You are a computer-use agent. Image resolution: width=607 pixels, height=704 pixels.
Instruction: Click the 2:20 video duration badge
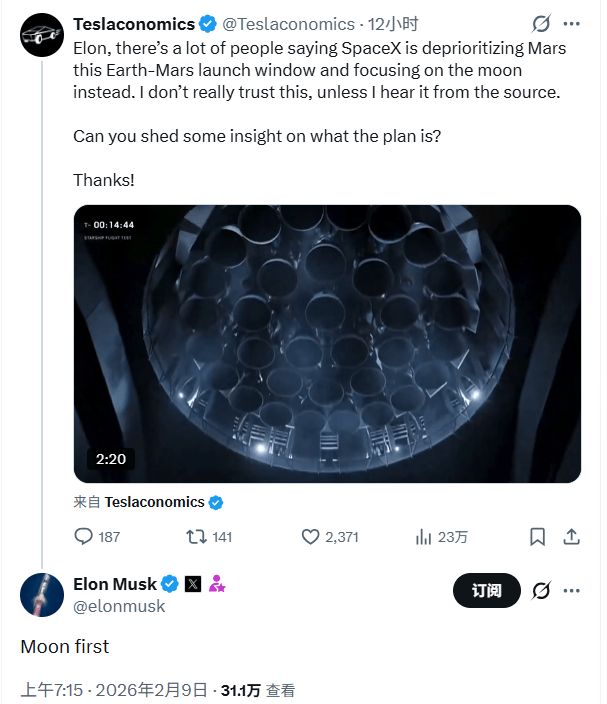coord(111,459)
